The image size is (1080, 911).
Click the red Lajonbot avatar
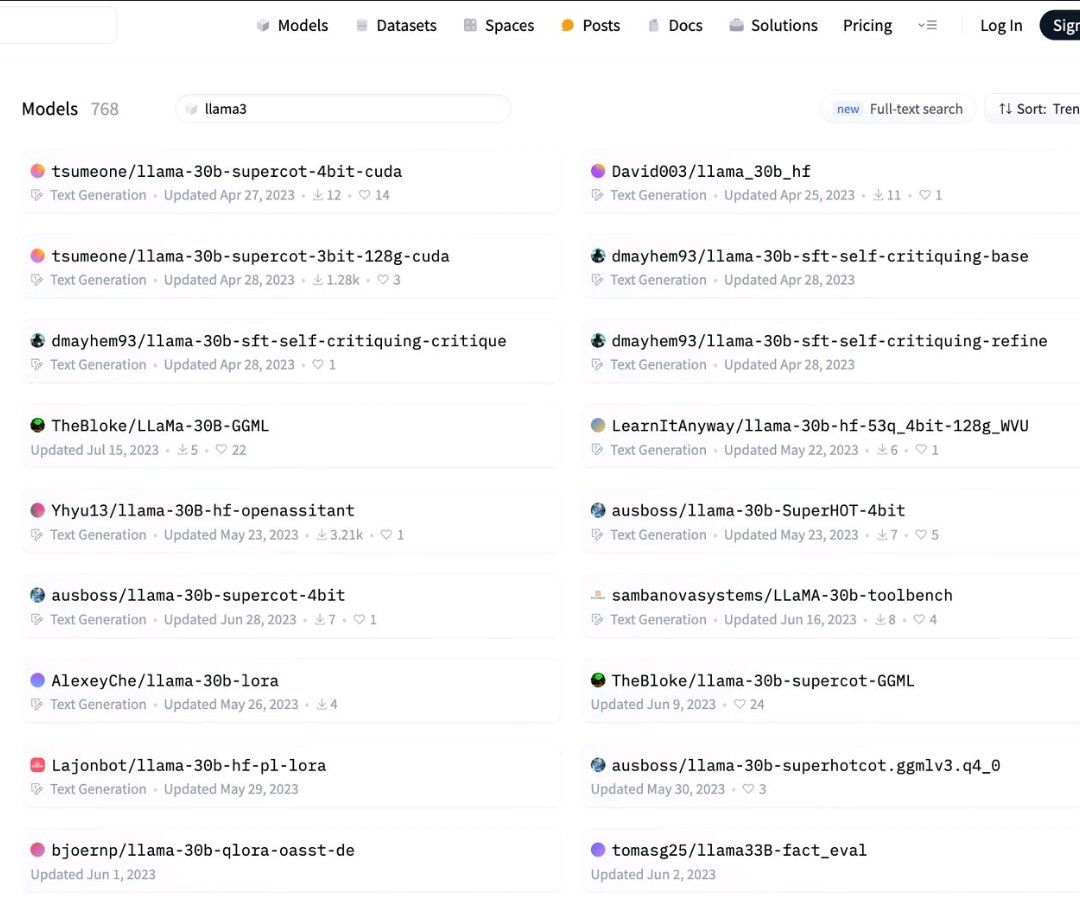click(38, 765)
